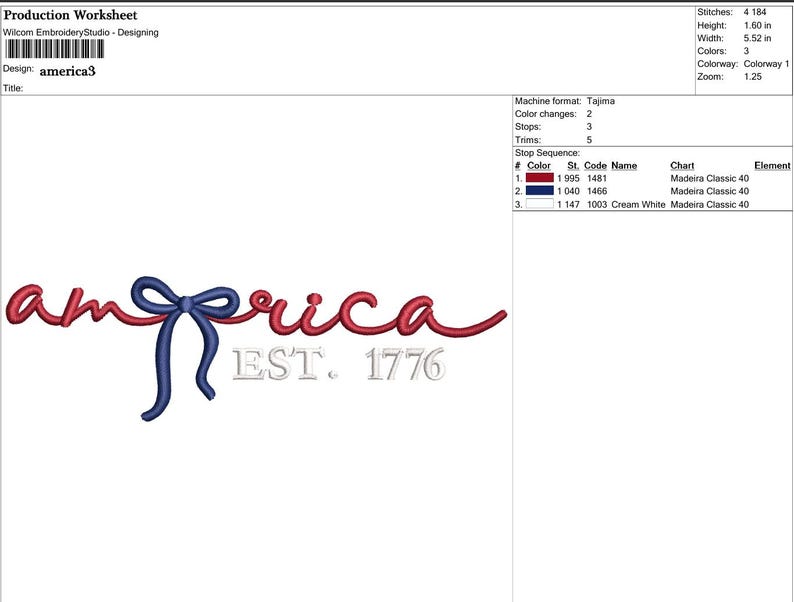The image size is (794, 602).
Task: Click the width value "5.52 in"
Action: tap(758, 38)
